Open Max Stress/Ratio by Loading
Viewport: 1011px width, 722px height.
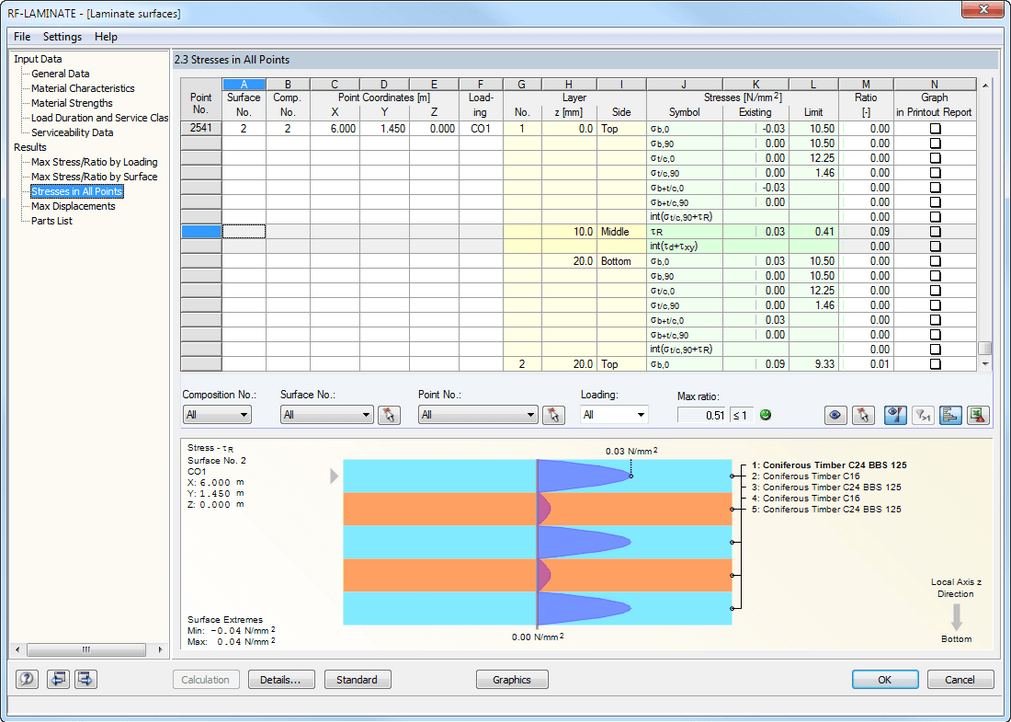(95, 162)
